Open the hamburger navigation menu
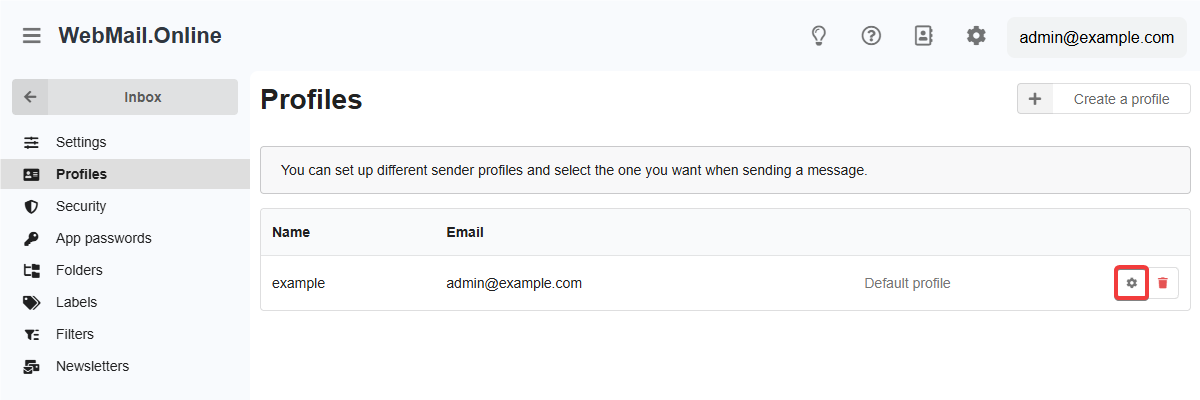 (x=32, y=36)
